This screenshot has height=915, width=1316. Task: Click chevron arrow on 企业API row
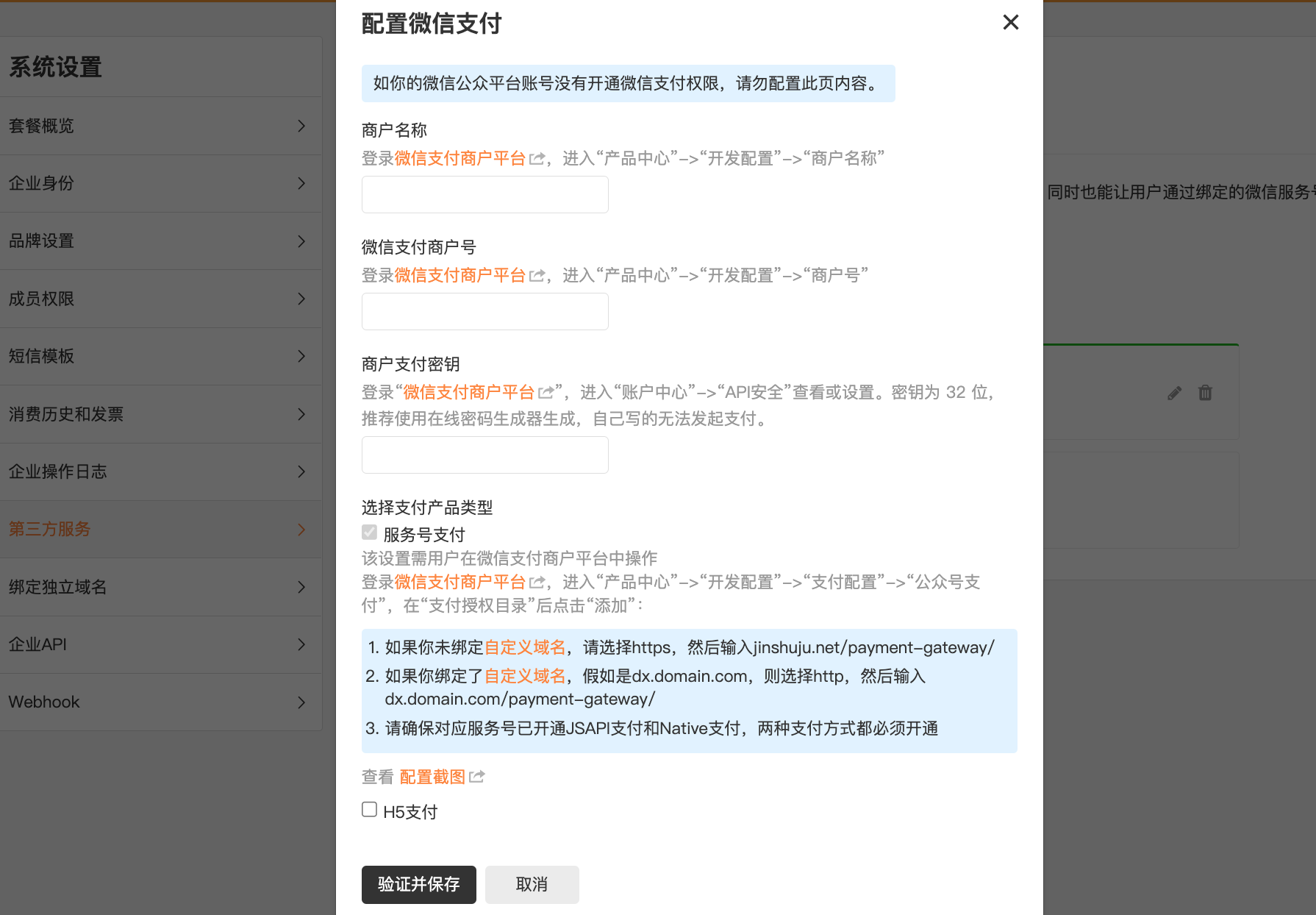pos(301,644)
